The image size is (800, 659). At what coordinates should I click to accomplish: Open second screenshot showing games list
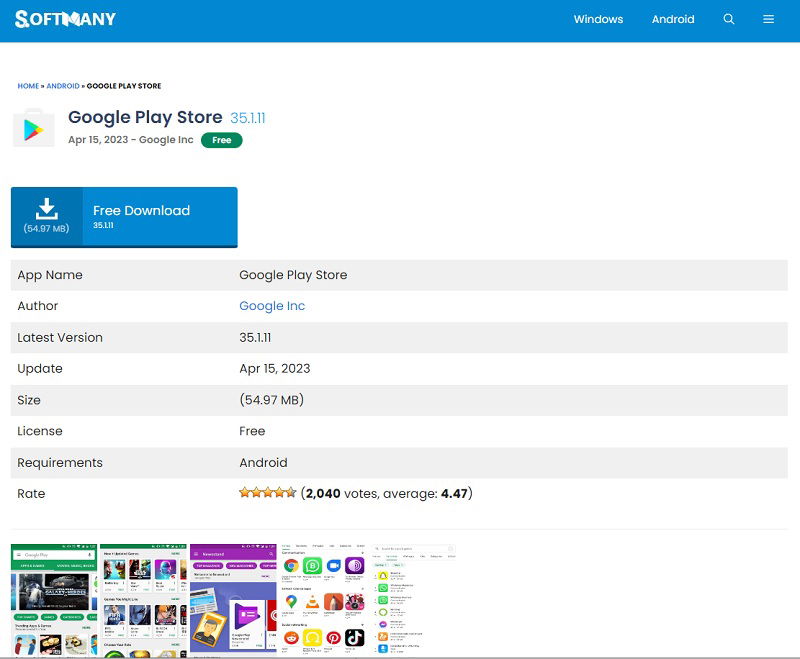pyautogui.click(x=143, y=599)
